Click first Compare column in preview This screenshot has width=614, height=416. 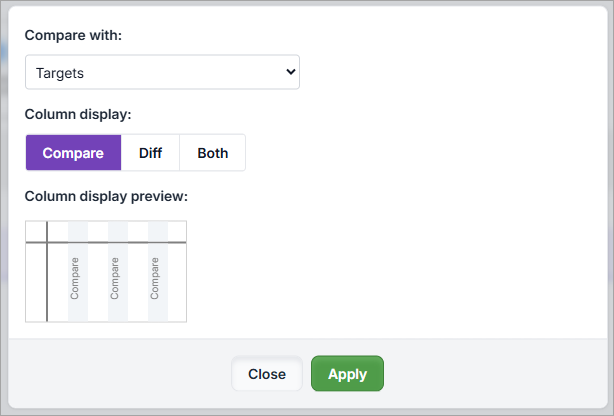coord(76,280)
